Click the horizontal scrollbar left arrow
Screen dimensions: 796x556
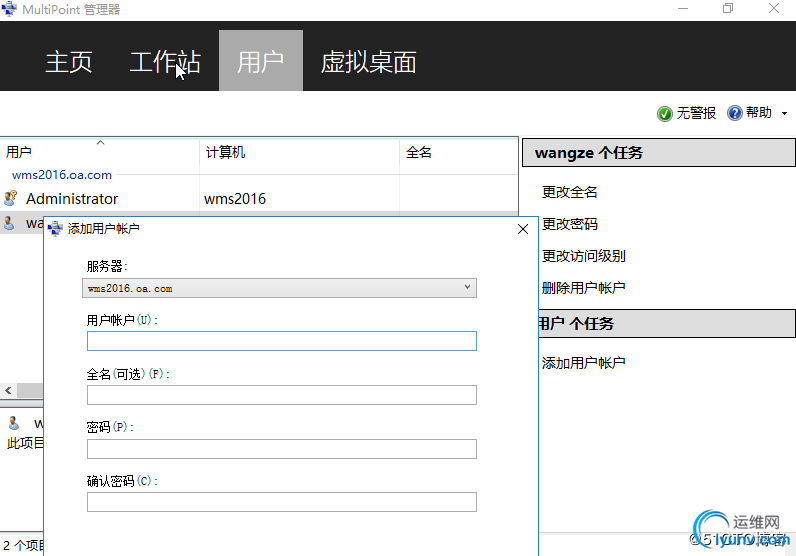coord(8,390)
